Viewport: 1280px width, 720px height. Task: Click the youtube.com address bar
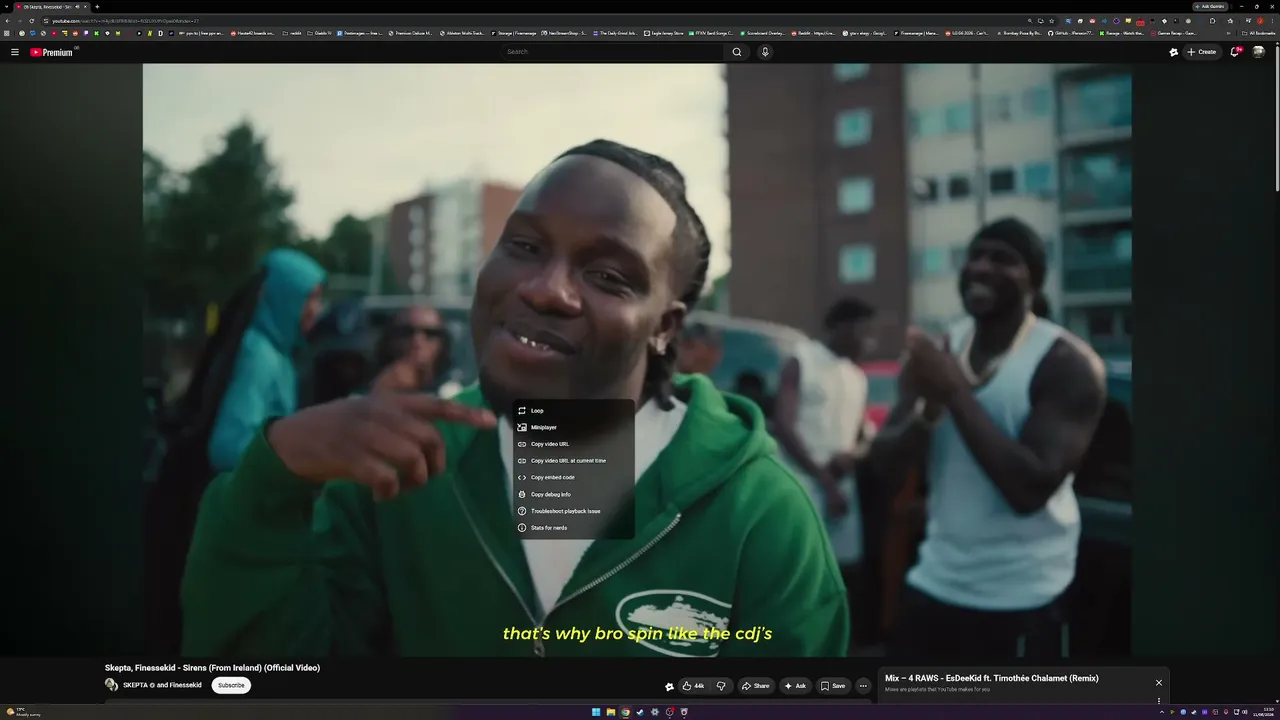click(540, 20)
